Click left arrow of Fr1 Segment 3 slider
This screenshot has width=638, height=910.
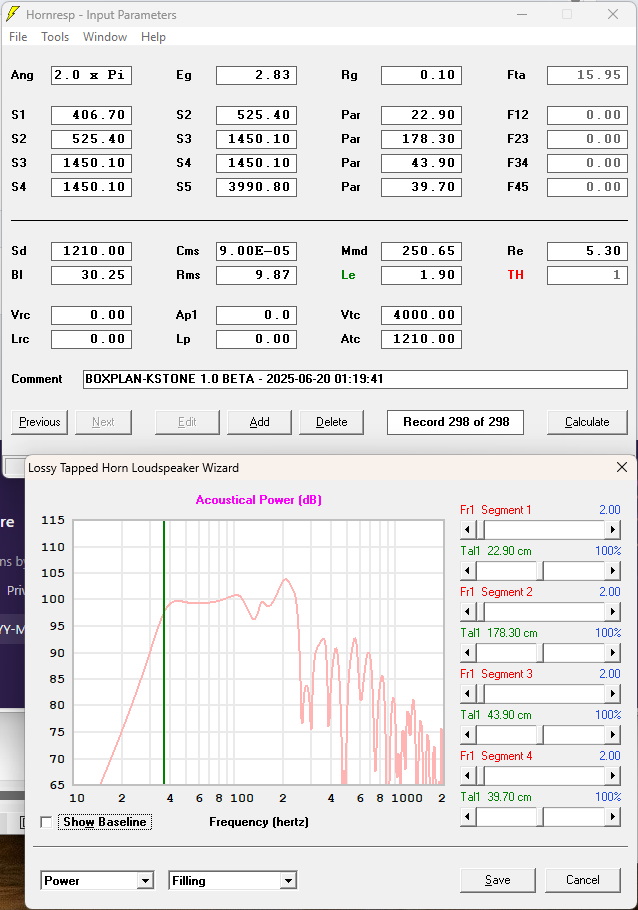click(x=468, y=694)
